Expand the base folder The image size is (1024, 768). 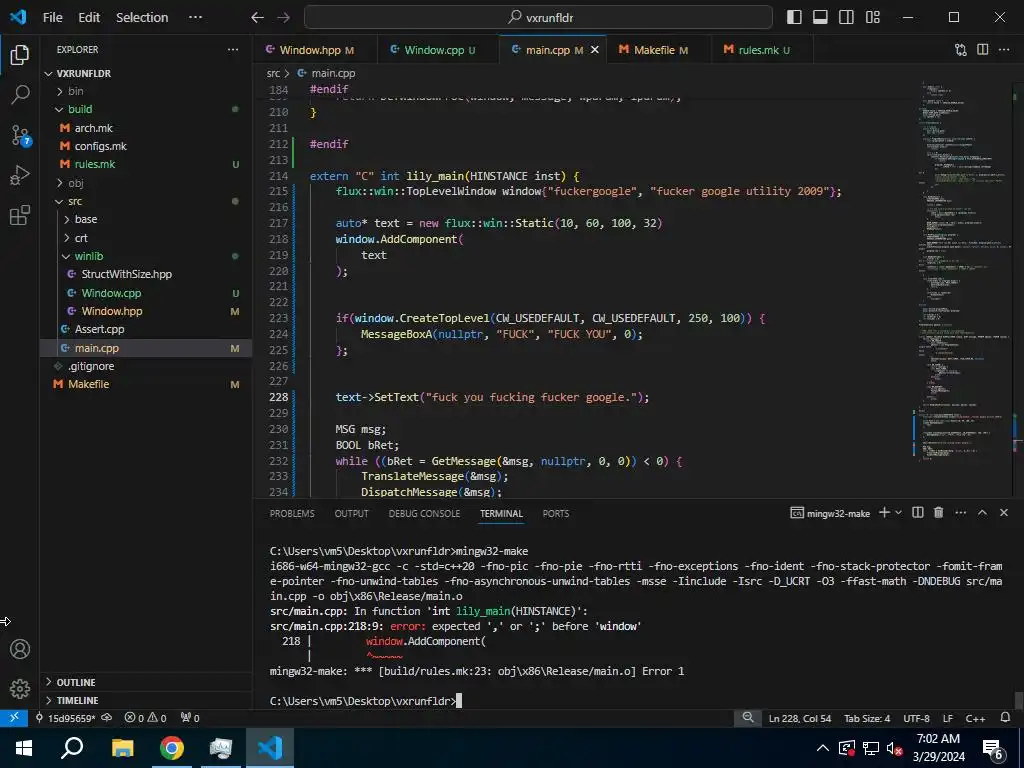point(146,219)
